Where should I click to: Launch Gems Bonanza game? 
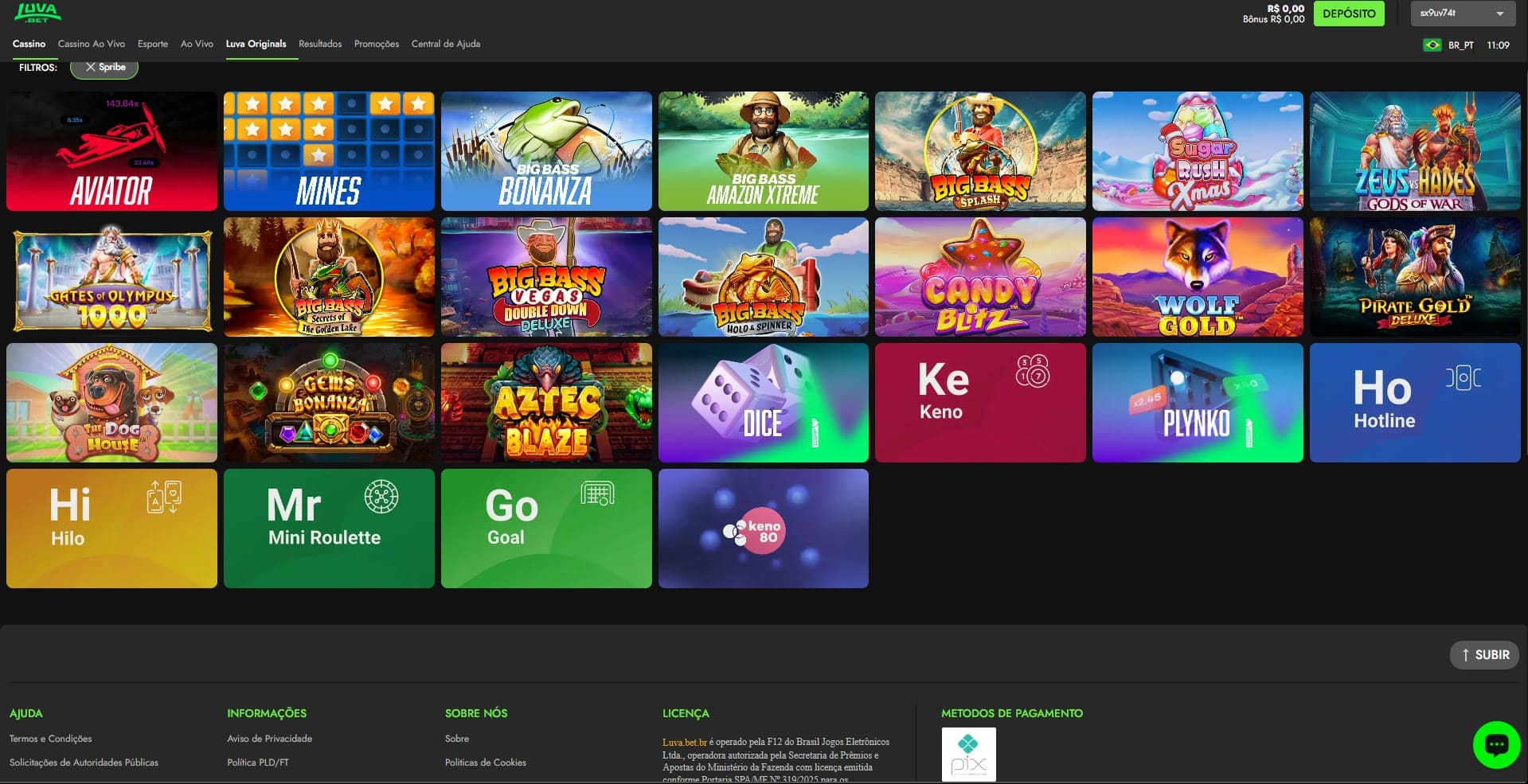(x=329, y=403)
